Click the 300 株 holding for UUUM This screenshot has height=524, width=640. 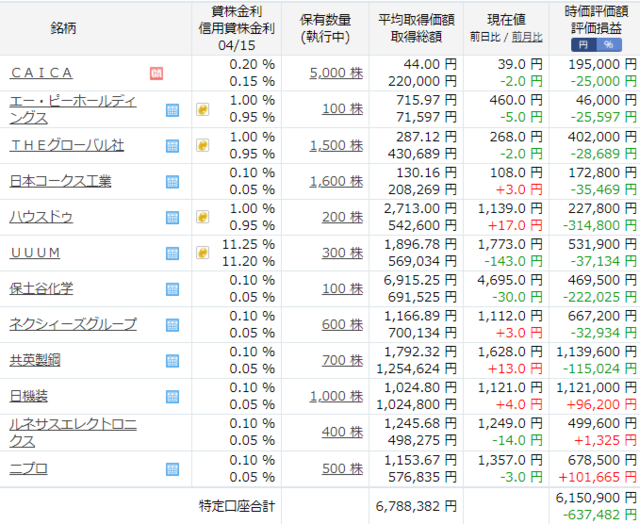342,253
